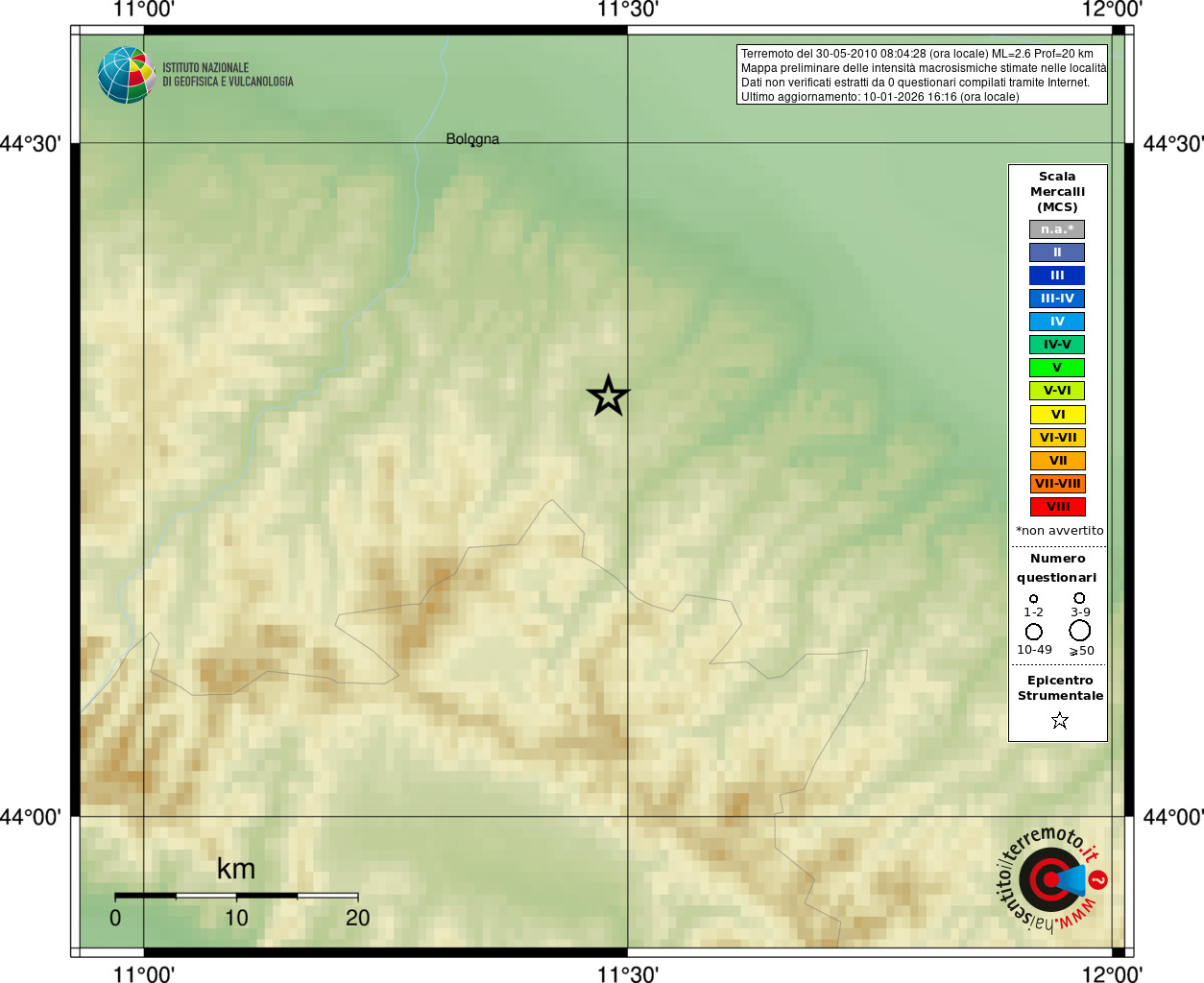Select the II intensity swatch
Image resolution: width=1204 pixels, height=983 pixels.
click(x=1057, y=252)
